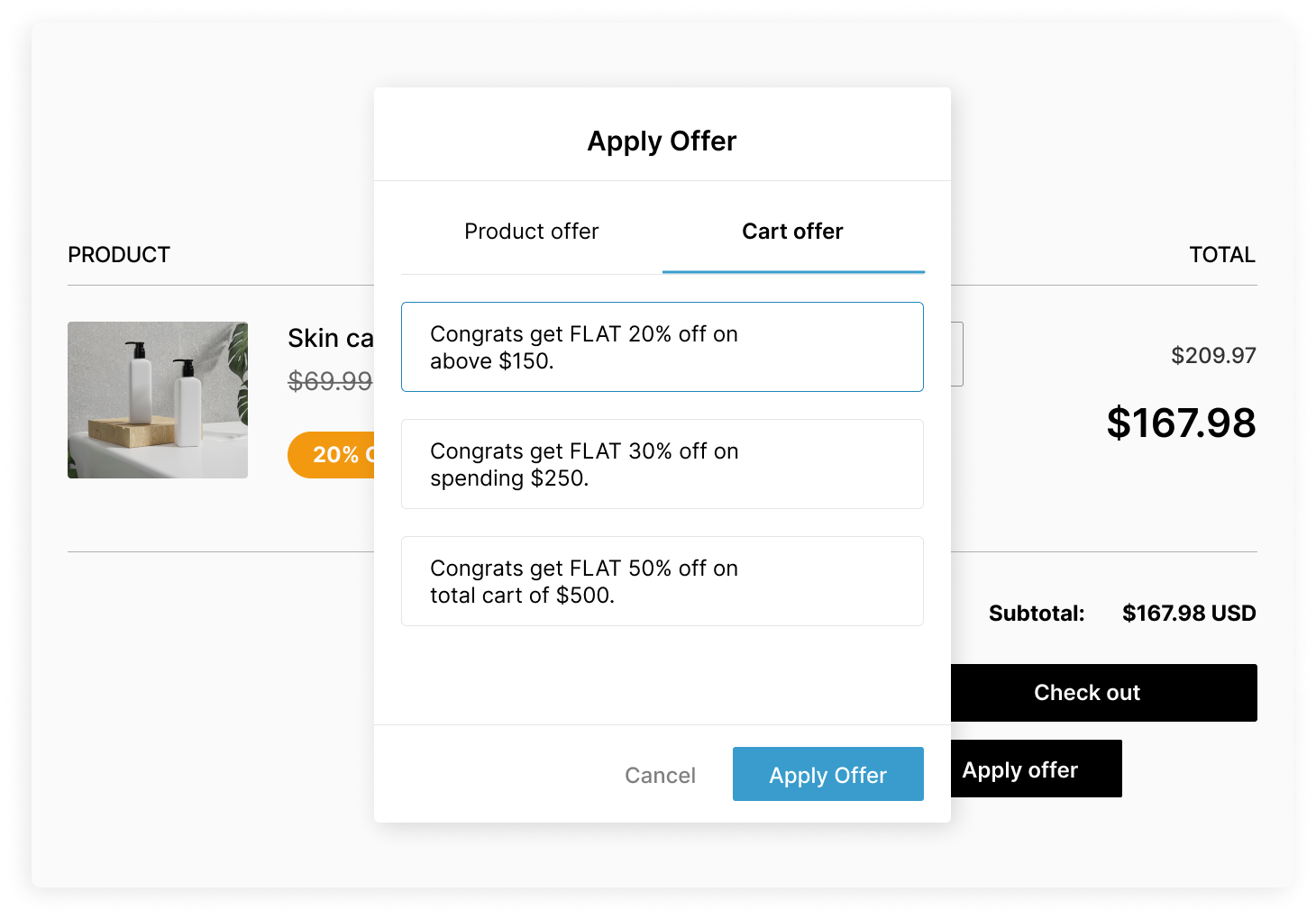Image resolution: width=1316 pixels, height=919 pixels.
Task: Click the PRODUCT column header
Action: 119,255
